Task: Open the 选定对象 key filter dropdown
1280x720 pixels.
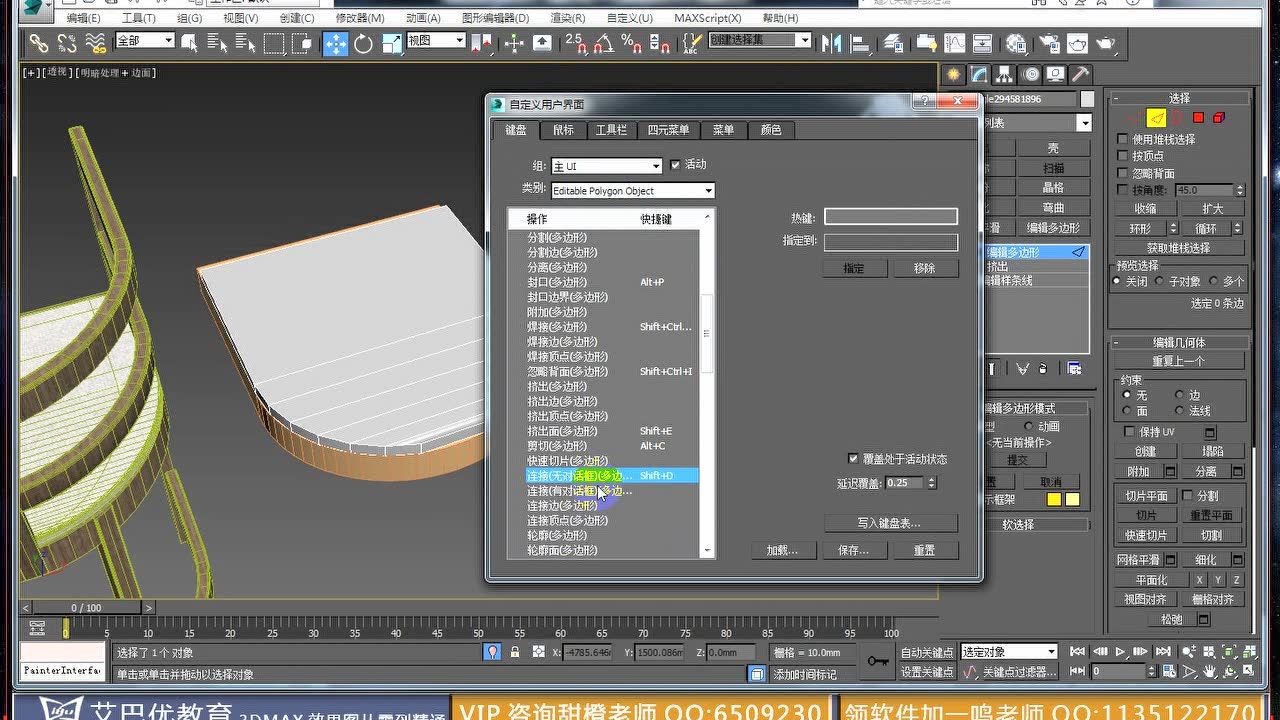Action: pyautogui.click(x=1009, y=652)
